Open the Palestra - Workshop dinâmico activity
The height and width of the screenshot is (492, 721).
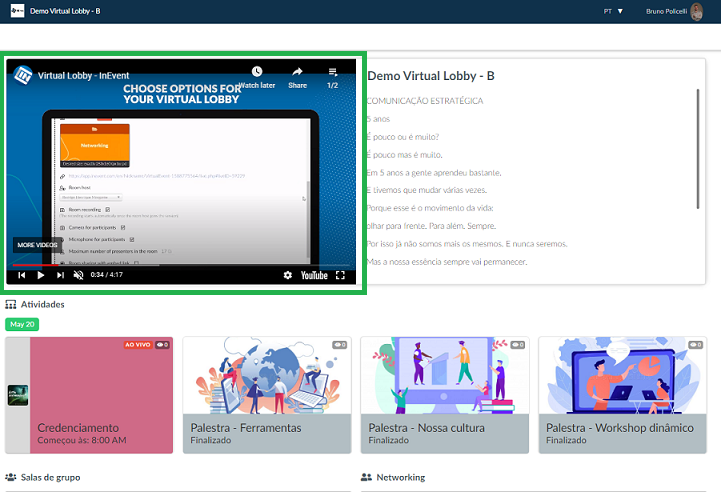coord(623,395)
